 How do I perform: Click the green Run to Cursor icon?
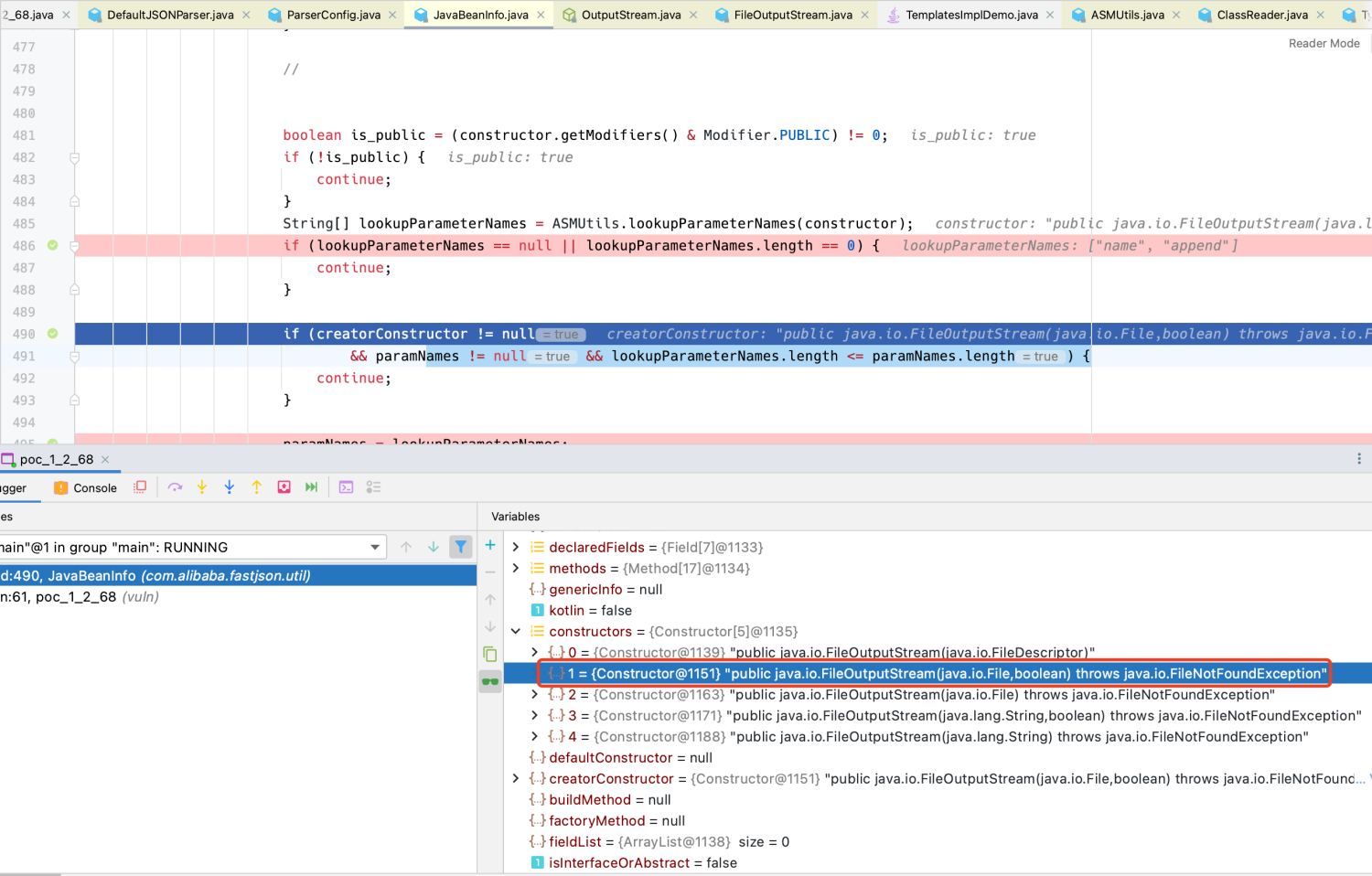[x=312, y=487]
